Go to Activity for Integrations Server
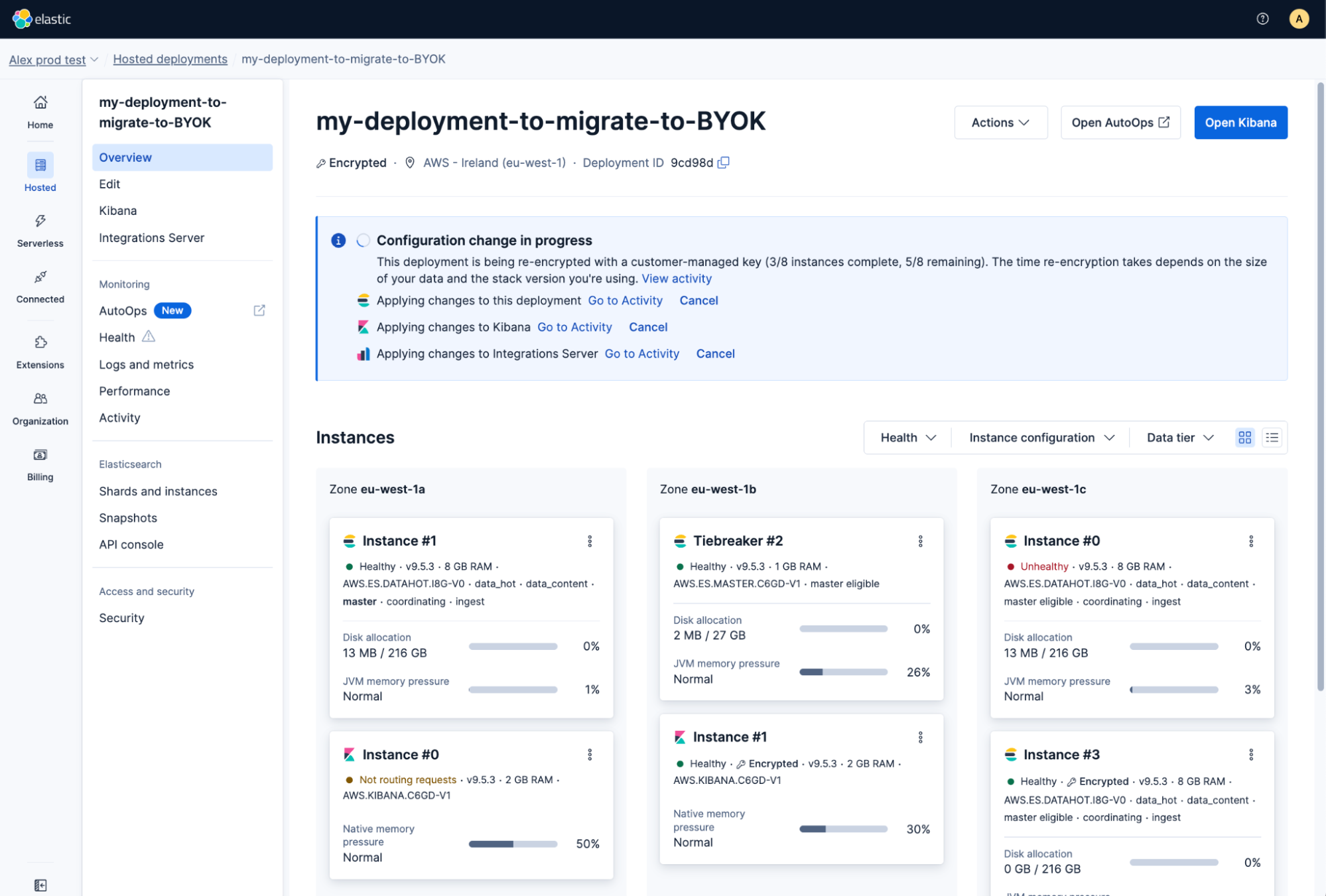This screenshot has width=1326, height=896. pos(641,353)
